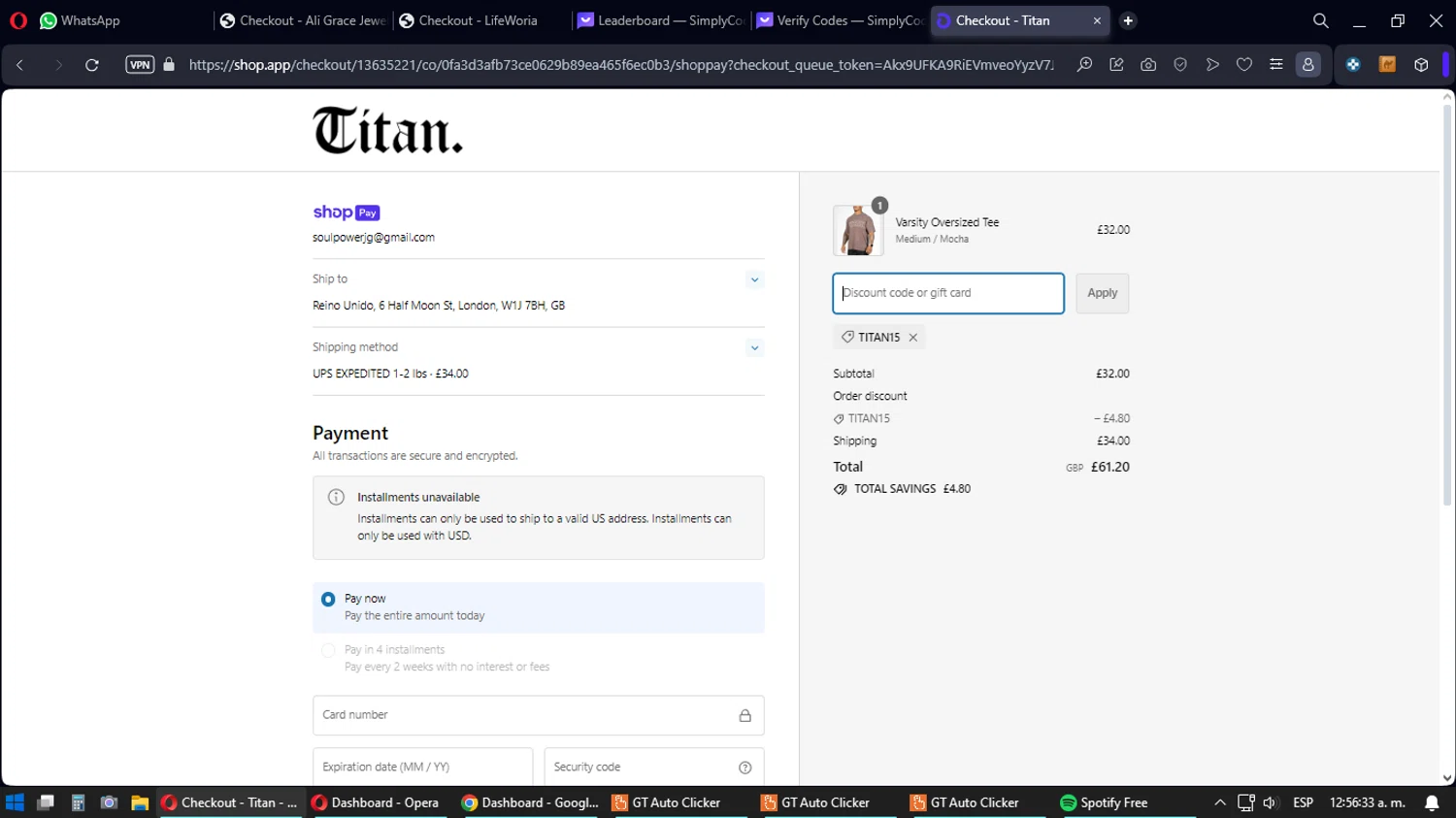This screenshot has width=1456, height=818.
Task: Expand the Ship to address section
Action: [754, 279]
